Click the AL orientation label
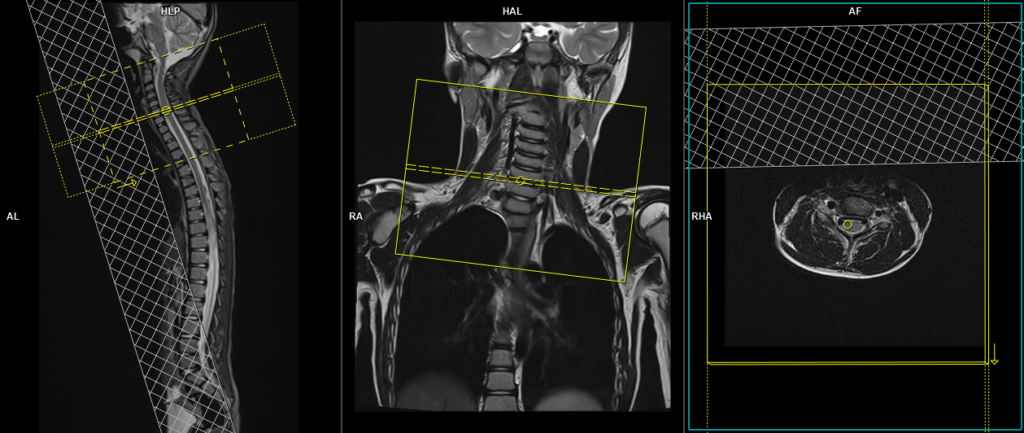 pyautogui.click(x=13, y=216)
